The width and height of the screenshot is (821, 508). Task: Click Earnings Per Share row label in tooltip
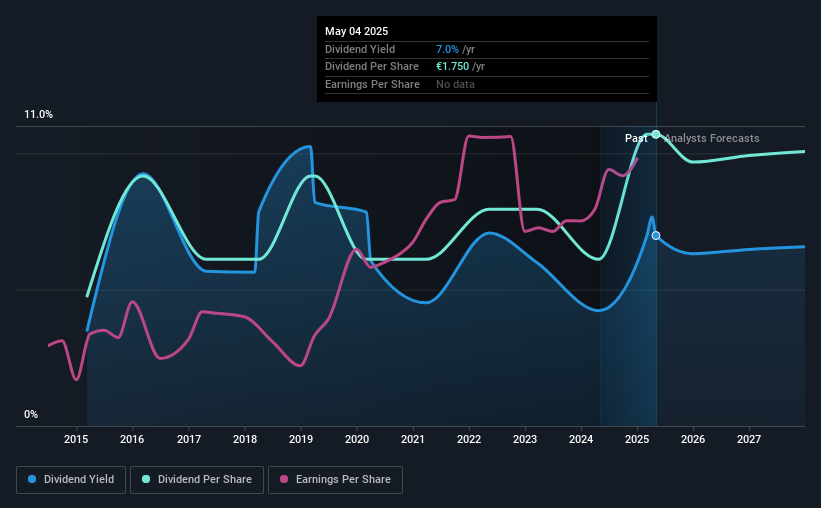click(372, 84)
